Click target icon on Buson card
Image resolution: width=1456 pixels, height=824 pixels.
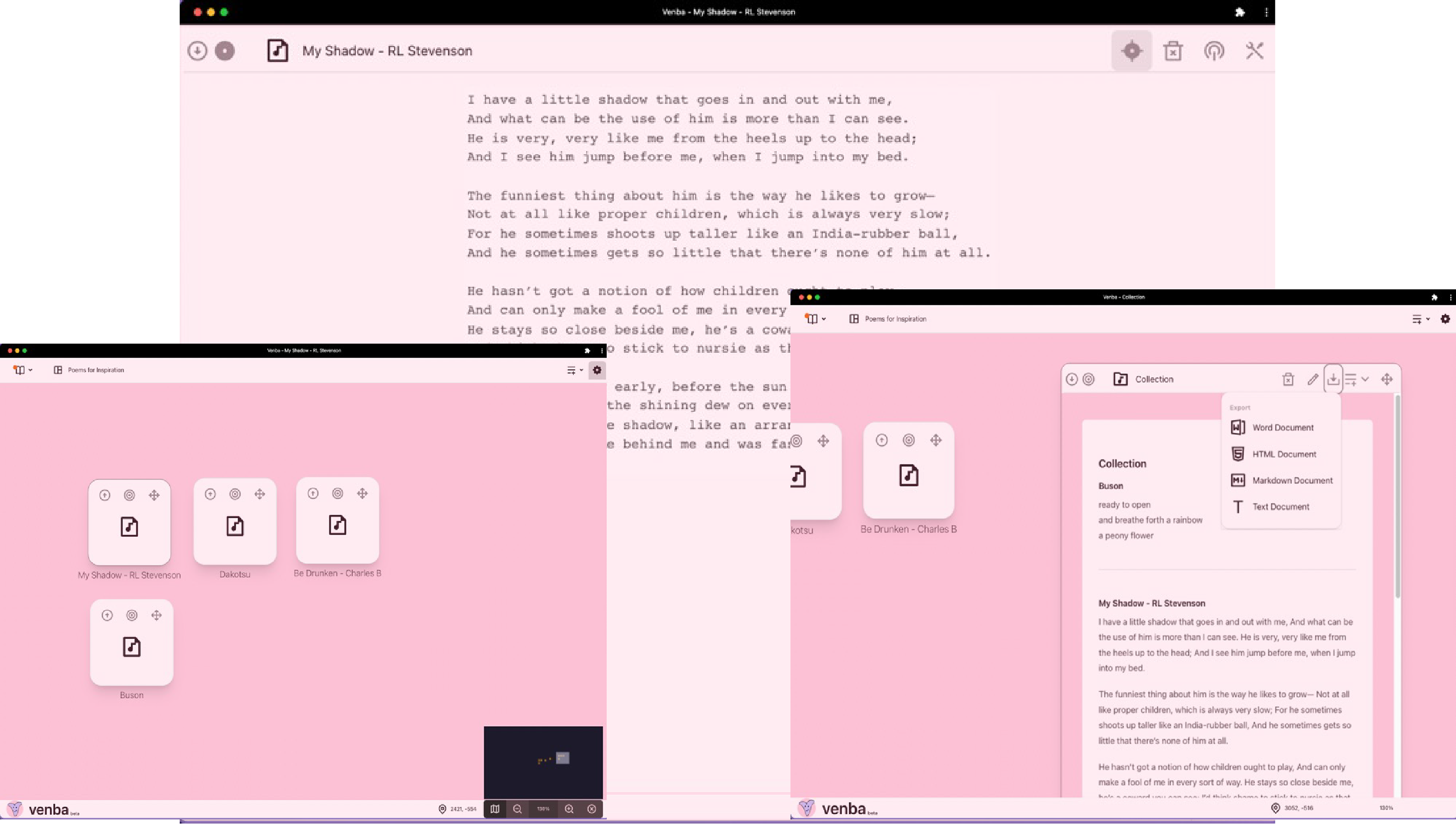[132, 615]
